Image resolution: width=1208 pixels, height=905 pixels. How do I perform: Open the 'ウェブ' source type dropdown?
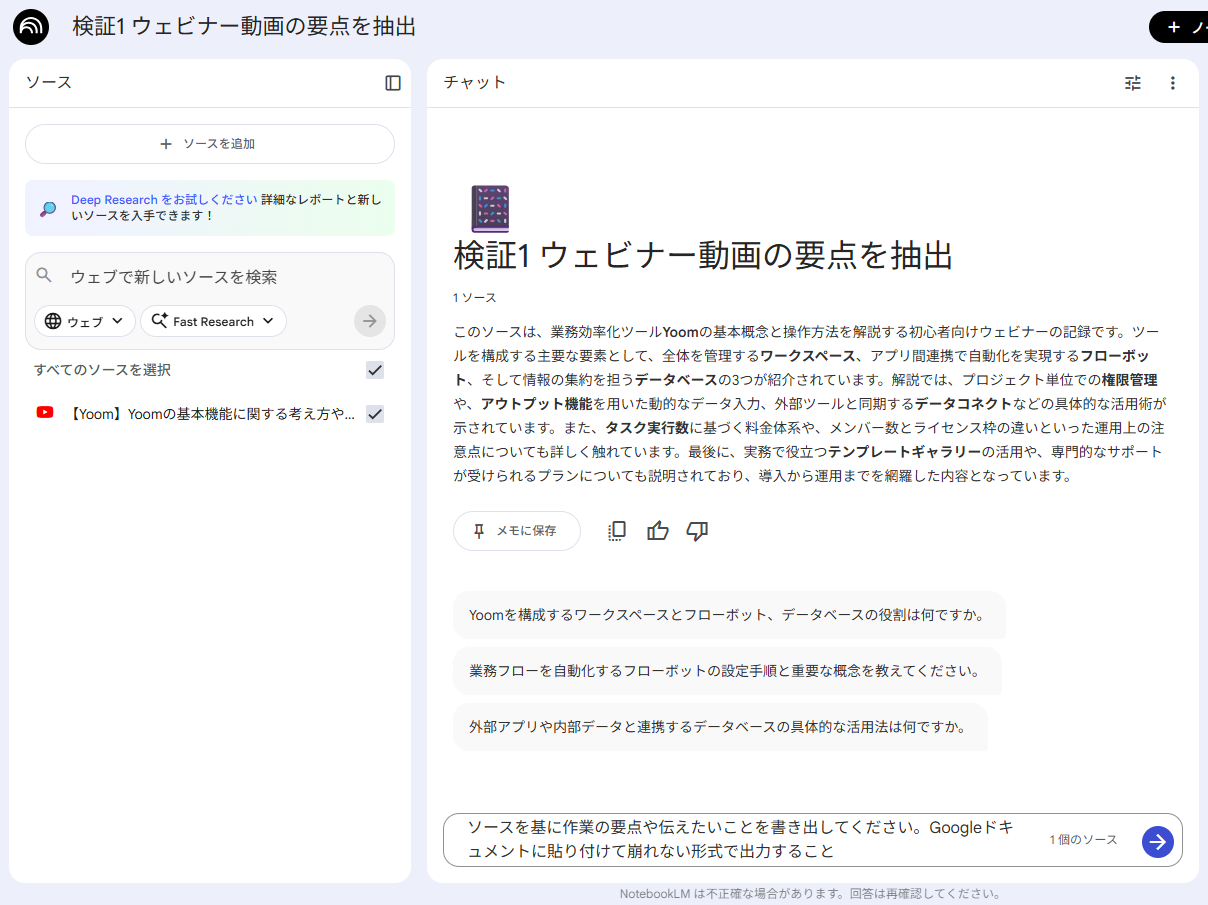(x=85, y=321)
